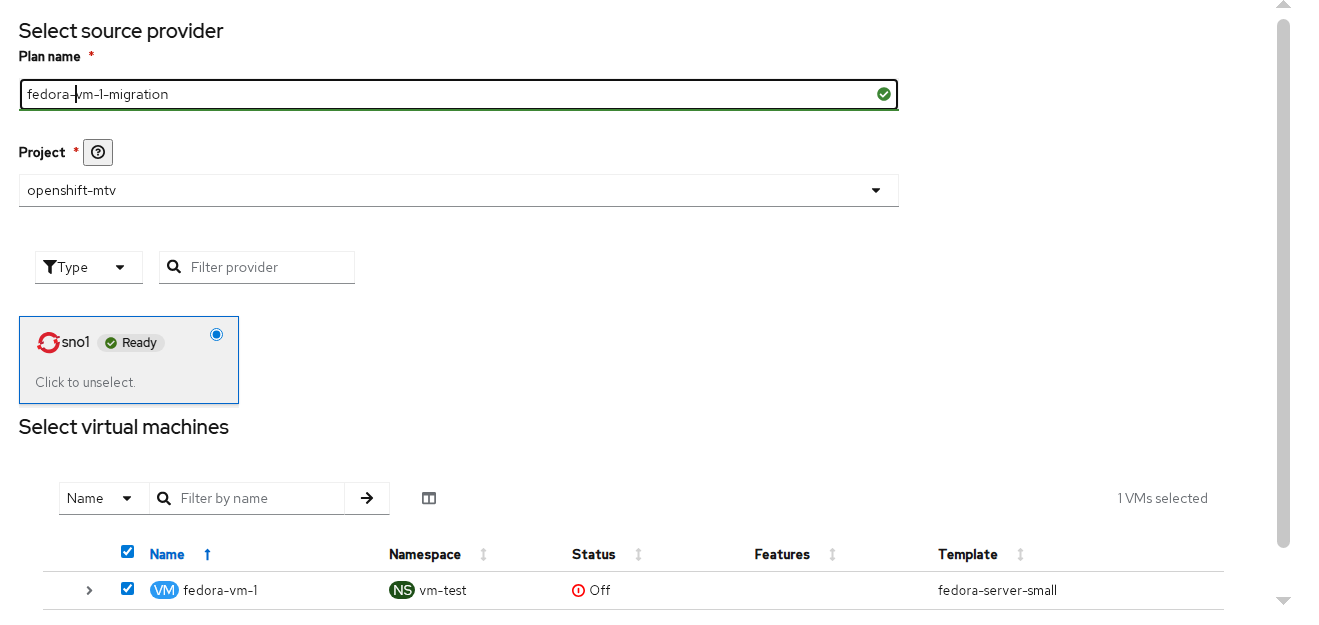The height and width of the screenshot is (625, 1319).
Task: Sort by the Template column sort icon
Action: click(x=1021, y=554)
